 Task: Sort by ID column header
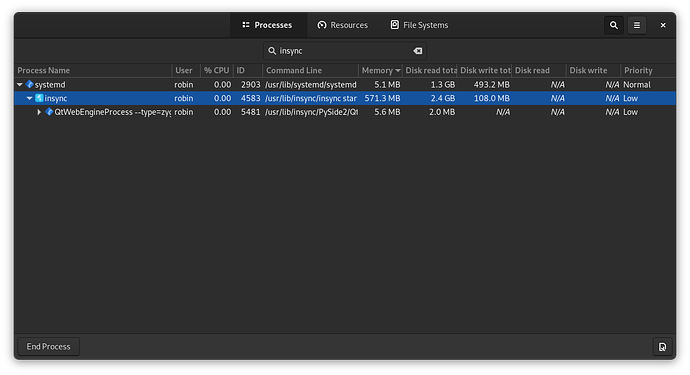point(248,70)
